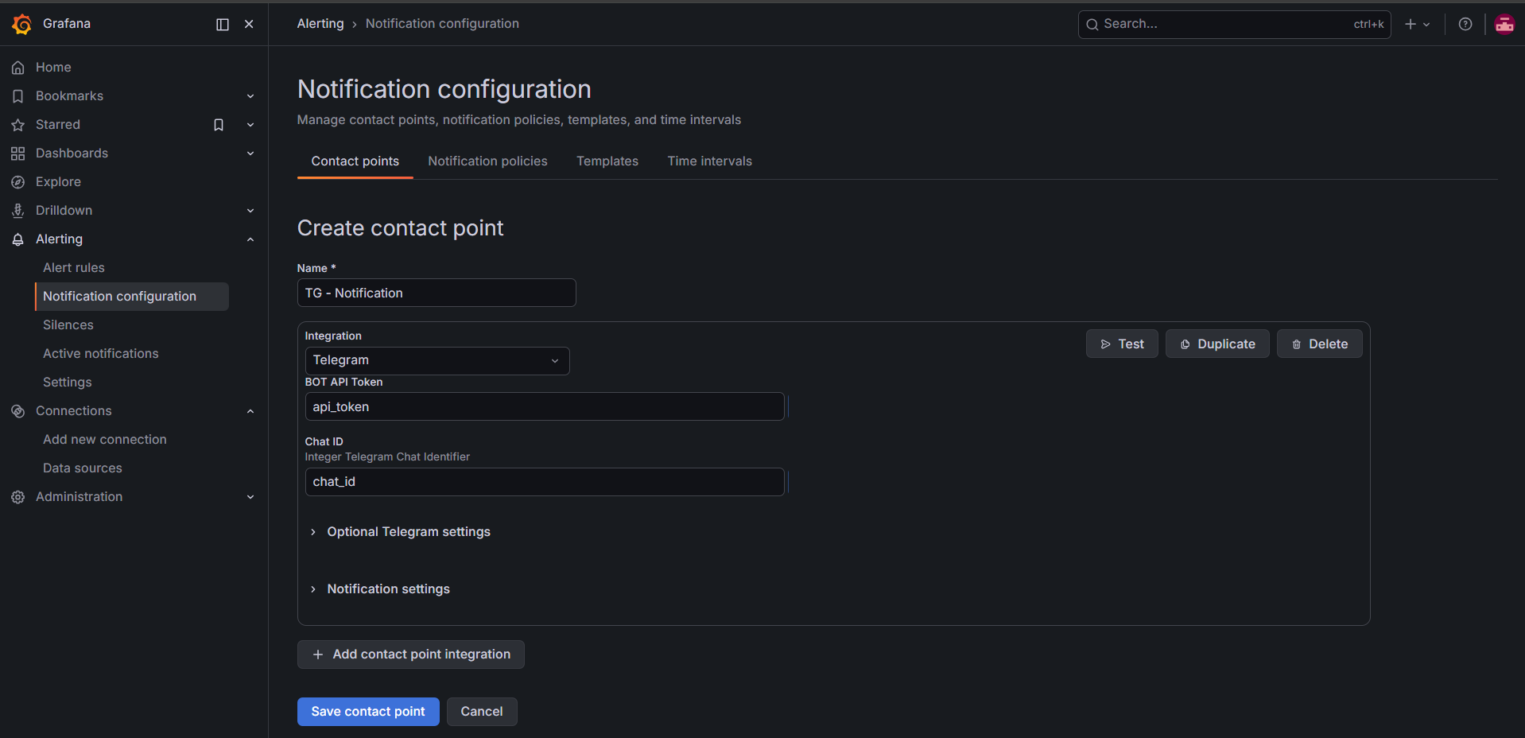
Task: Click the Explore compass icon
Action: pos(17,182)
